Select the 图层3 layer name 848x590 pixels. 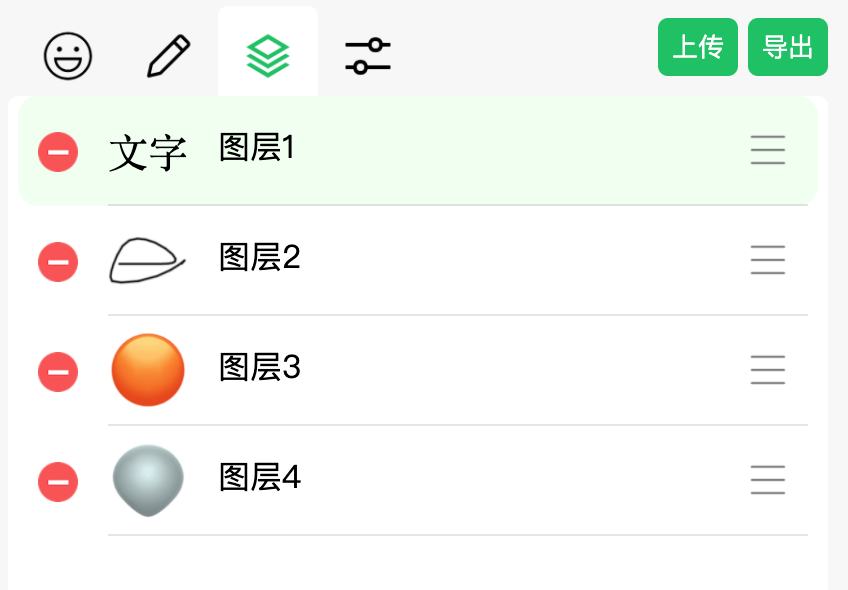[260, 368]
